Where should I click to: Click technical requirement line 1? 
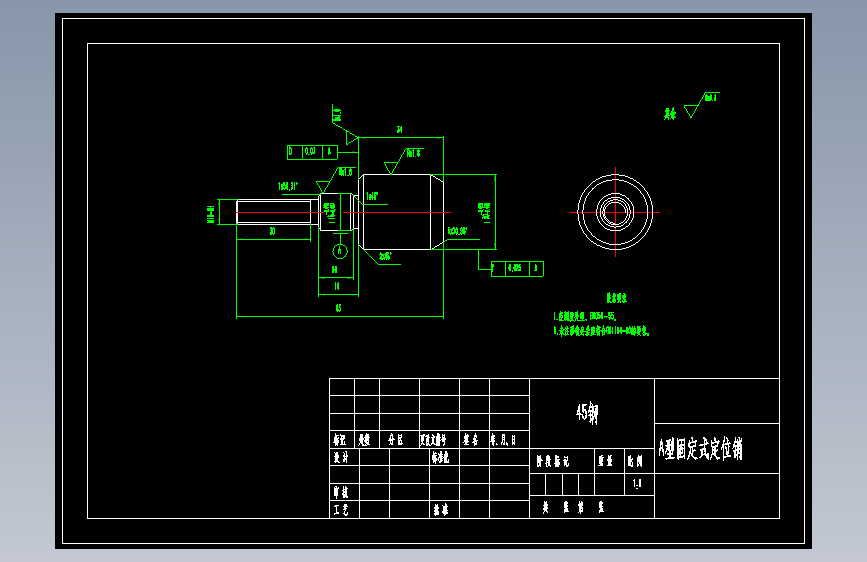pos(585,317)
